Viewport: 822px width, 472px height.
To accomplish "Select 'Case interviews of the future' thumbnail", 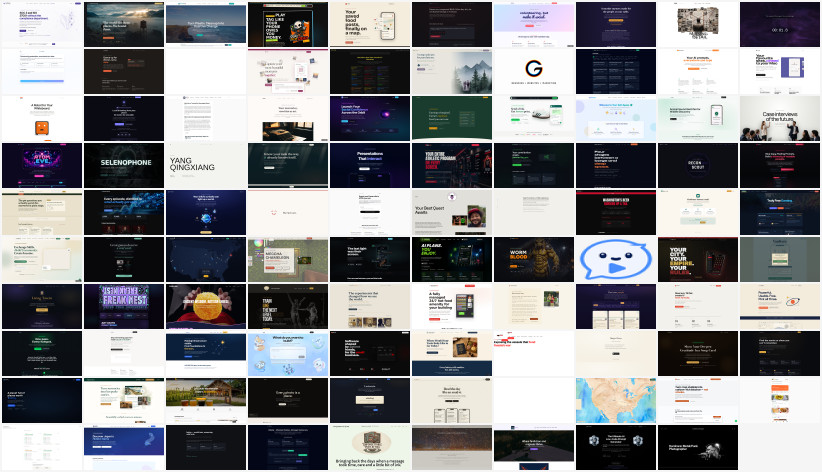I will [x=780, y=119].
